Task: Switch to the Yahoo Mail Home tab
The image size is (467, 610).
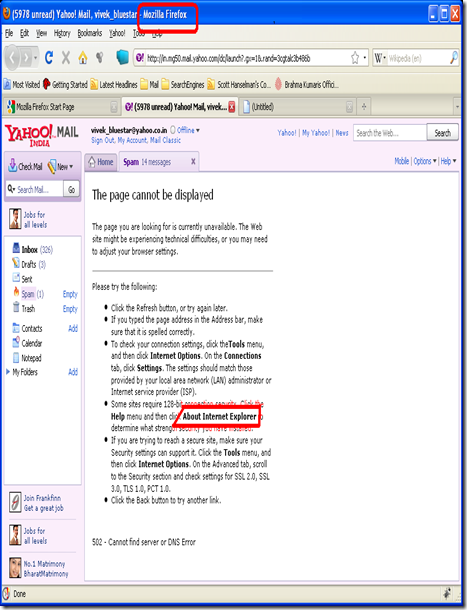Action: (101, 162)
